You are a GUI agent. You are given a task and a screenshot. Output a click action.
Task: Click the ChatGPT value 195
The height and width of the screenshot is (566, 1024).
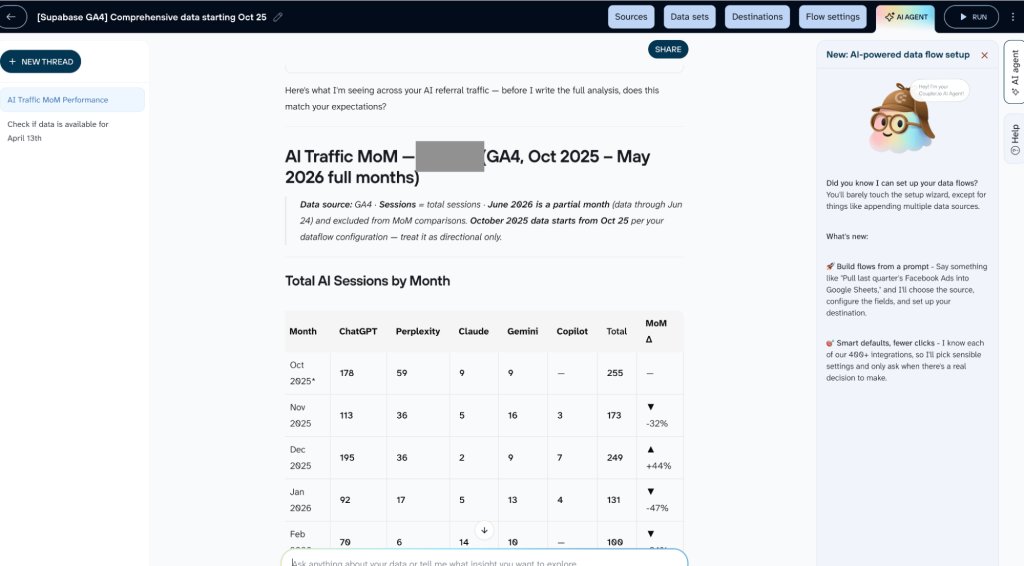coord(347,458)
